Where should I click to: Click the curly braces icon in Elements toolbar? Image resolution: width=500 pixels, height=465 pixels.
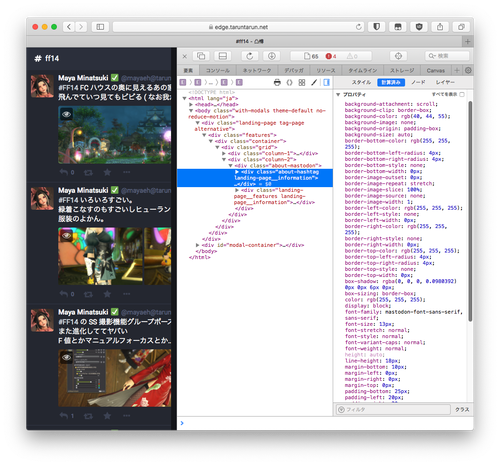(x=289, y=82)
